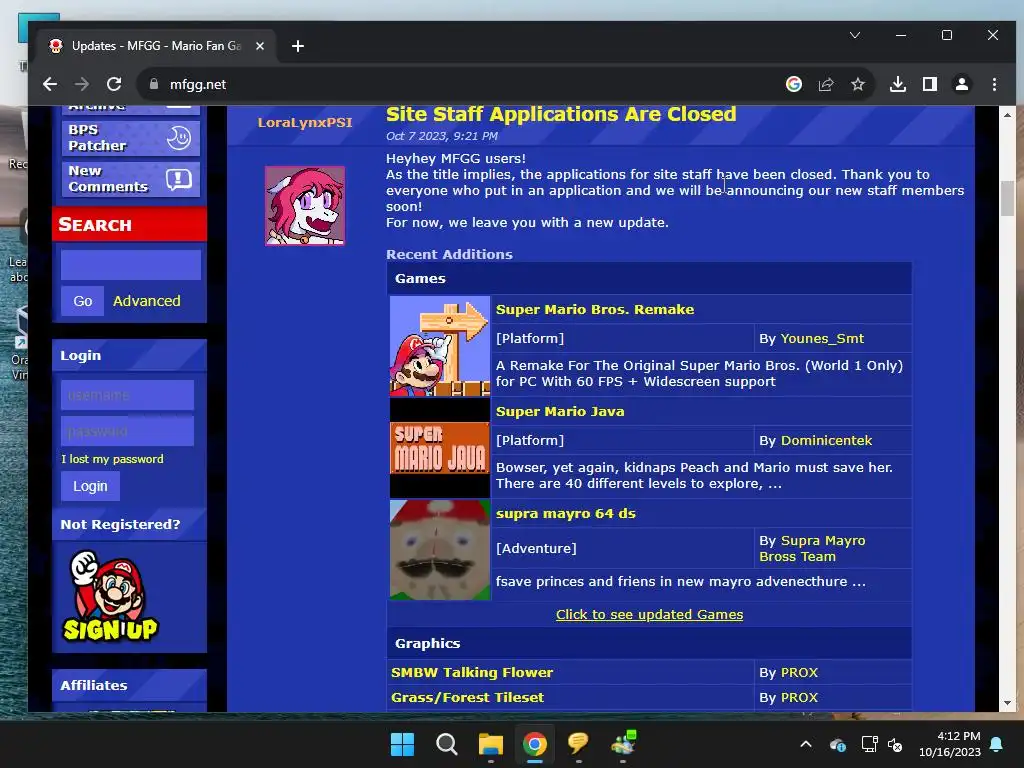Open Advanced search link
Image resolution: width=1024 pixels, height=768 pixels.
[146, 301]
